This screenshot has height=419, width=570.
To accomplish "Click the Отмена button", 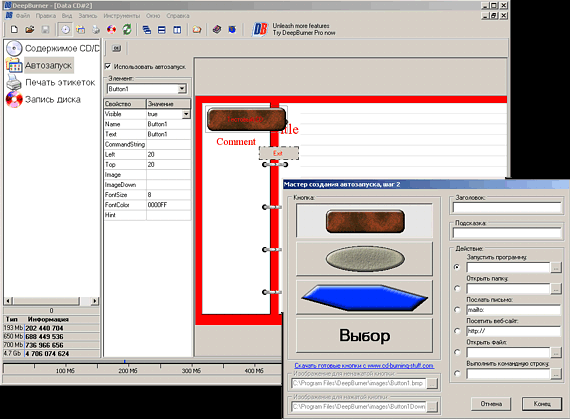I will click(491, 404).
